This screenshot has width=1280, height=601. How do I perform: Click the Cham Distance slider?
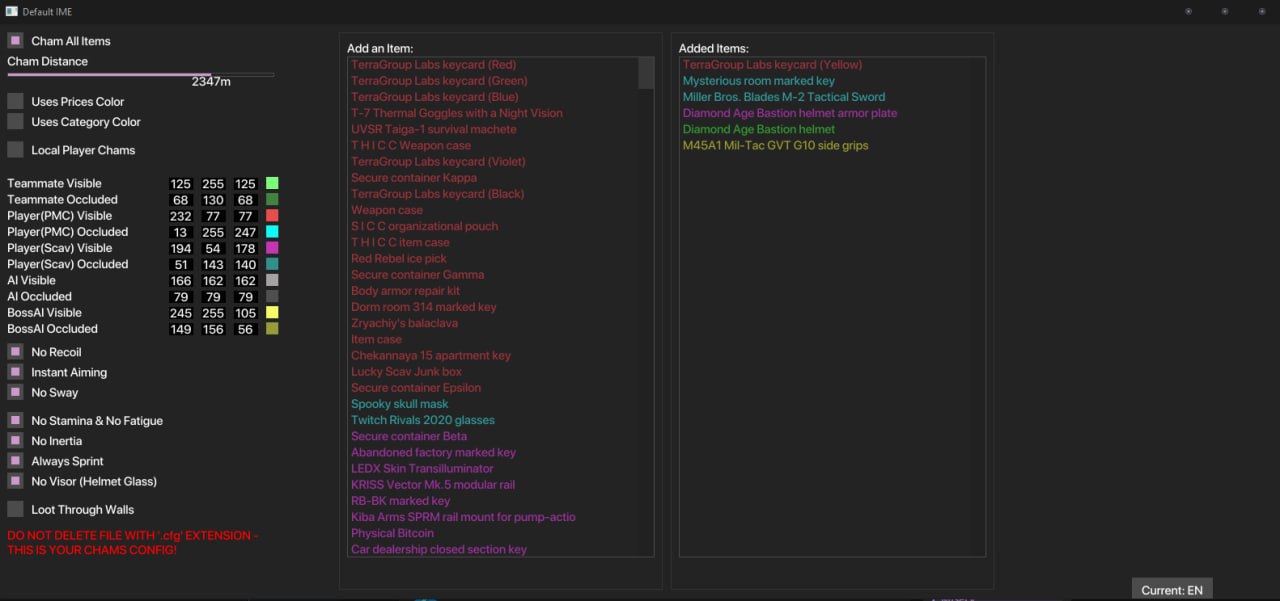coord(140,74)
